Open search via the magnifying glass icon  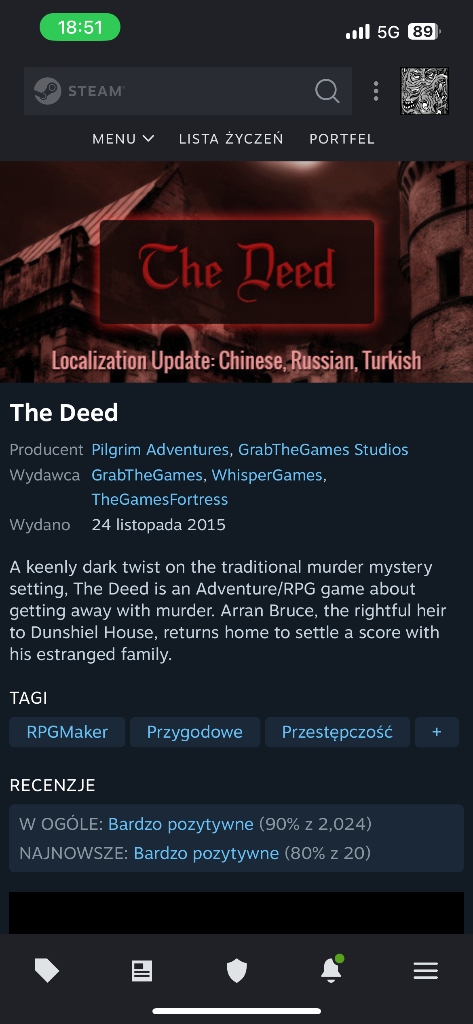(x=327, y=91)
